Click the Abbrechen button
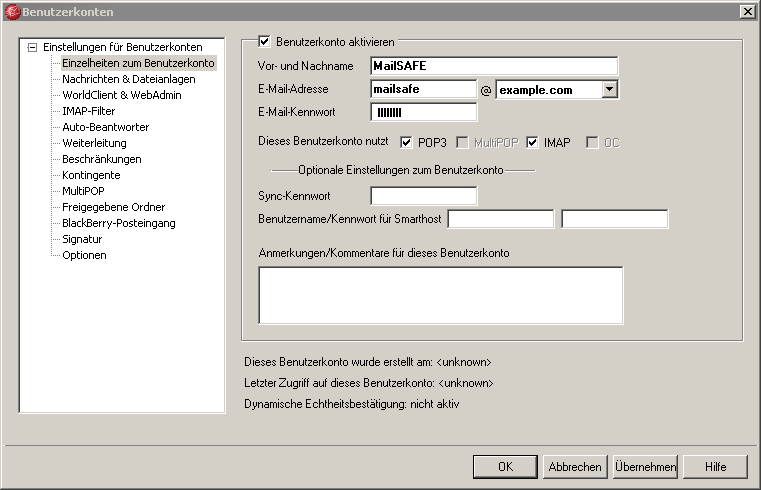The image size is (761, 490). point(575,466)
